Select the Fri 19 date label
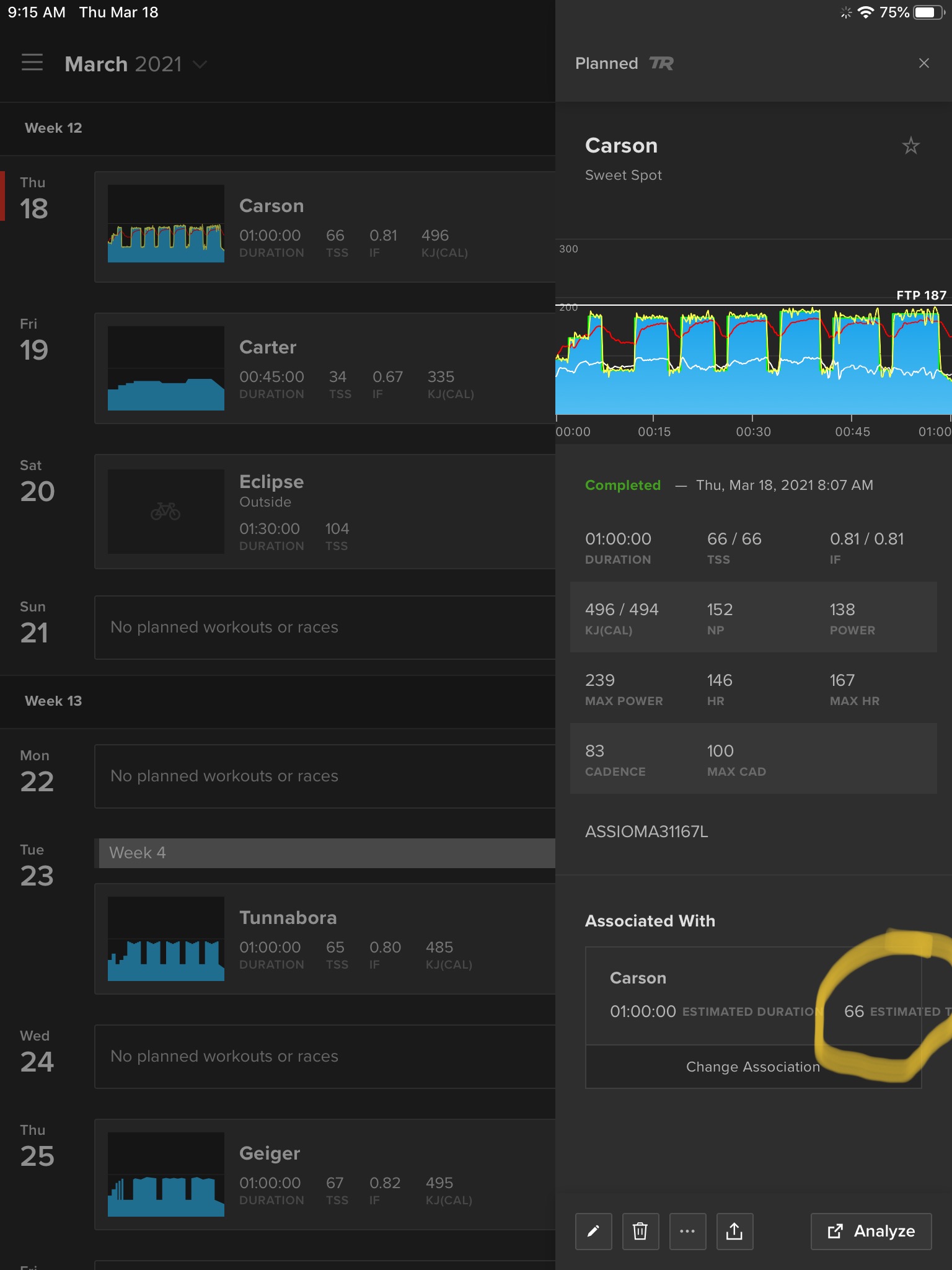Screen dimensions: 952x1270 (x=34, y=340)
